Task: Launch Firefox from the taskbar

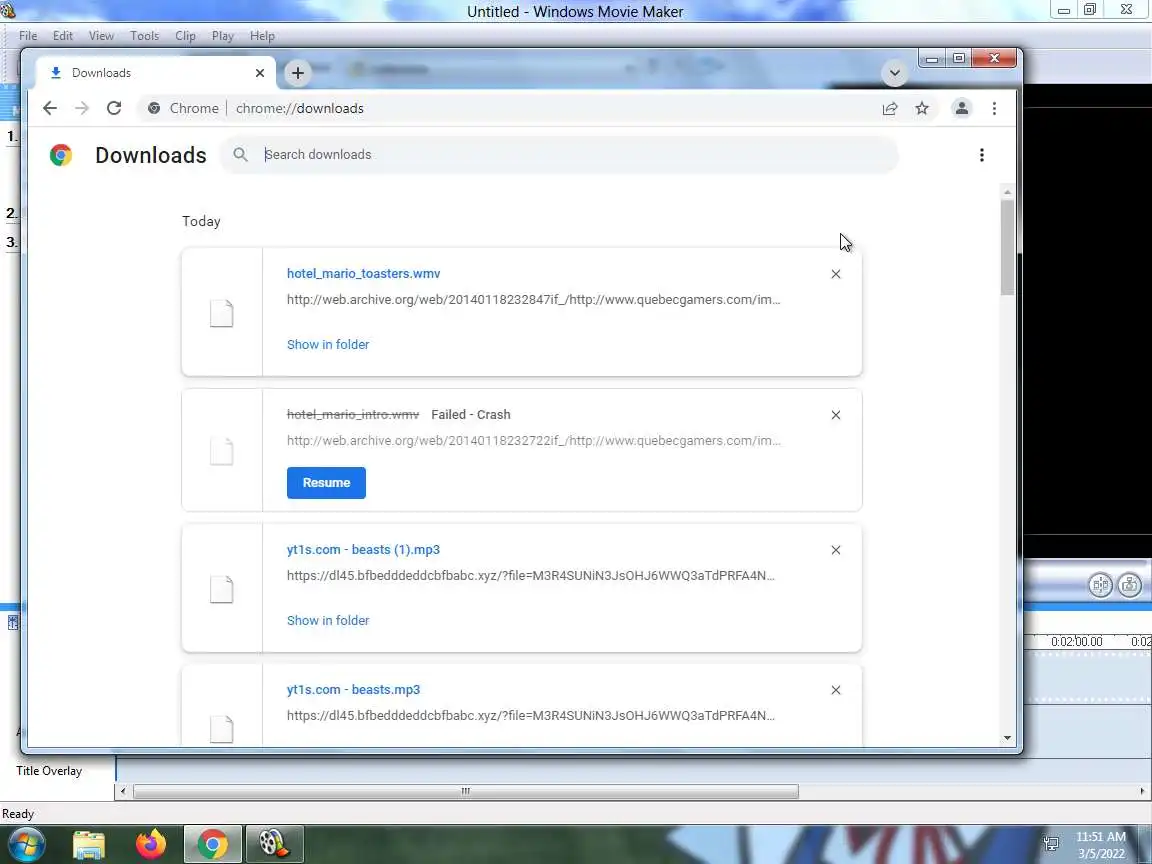Action: (x=151, y=844)
